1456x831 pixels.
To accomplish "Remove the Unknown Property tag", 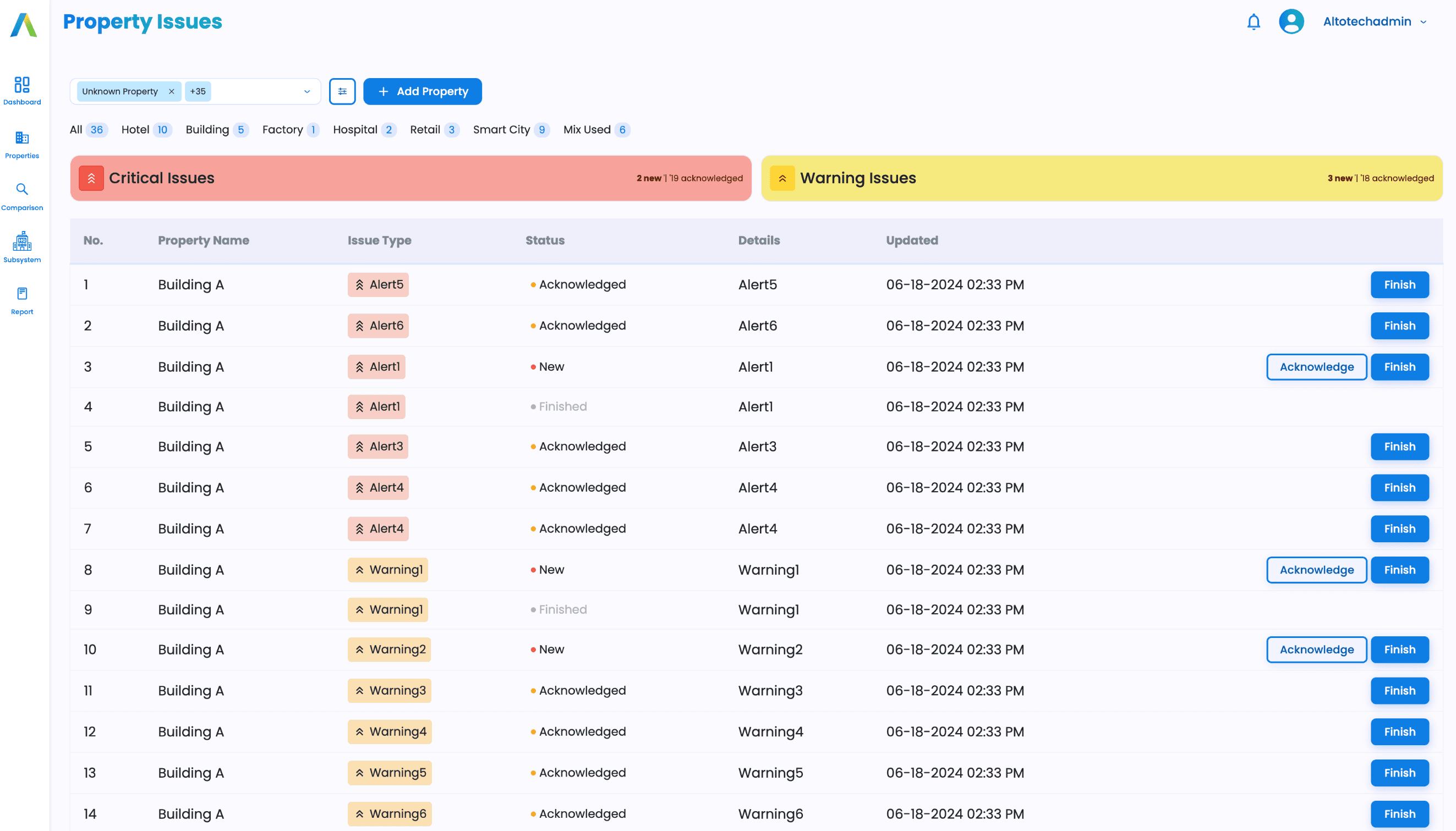I will pyautogui.click(x=171, y=91).
